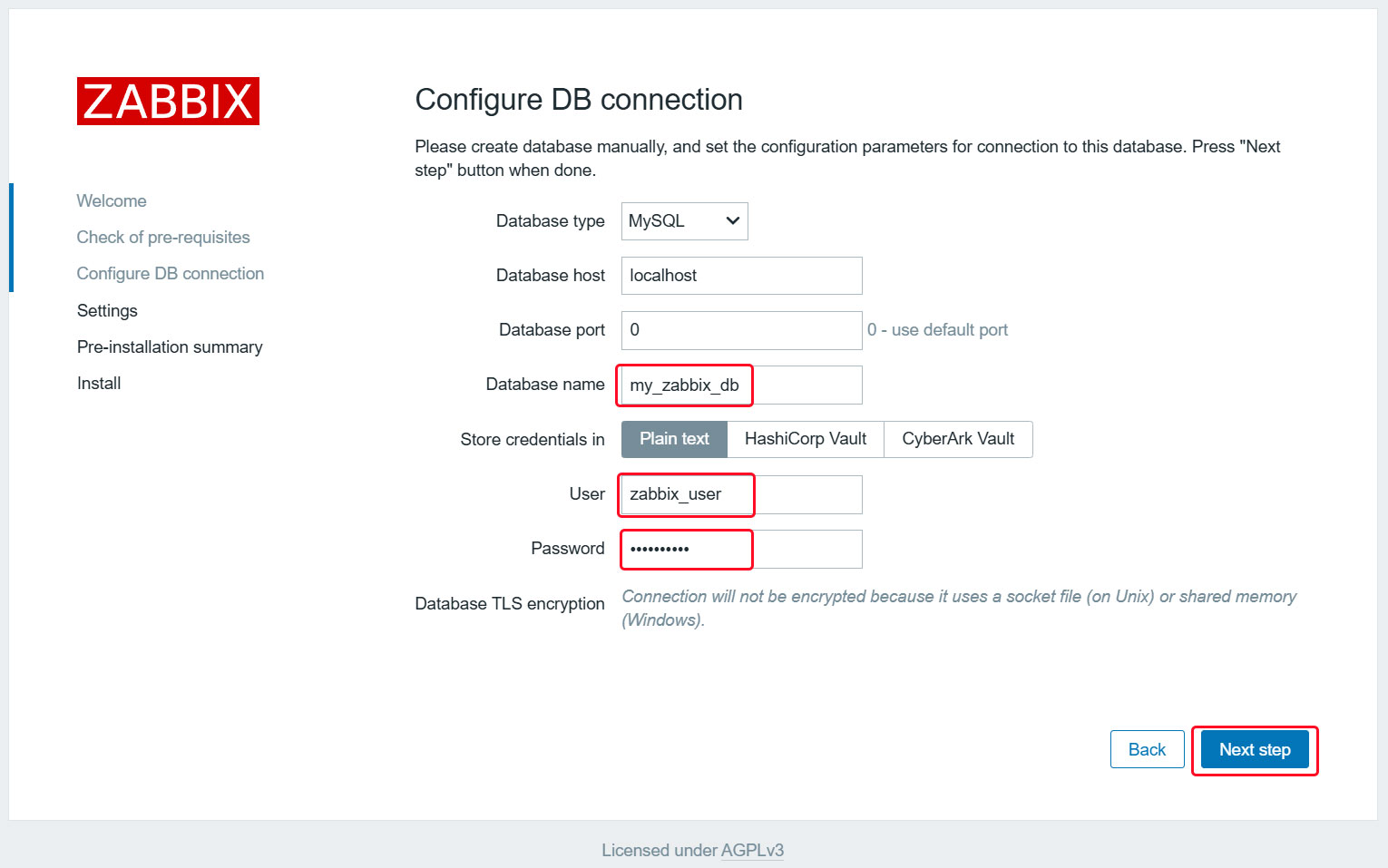Click the Database host field
This screenshot has height=868, width=1388.
[741, 276]
